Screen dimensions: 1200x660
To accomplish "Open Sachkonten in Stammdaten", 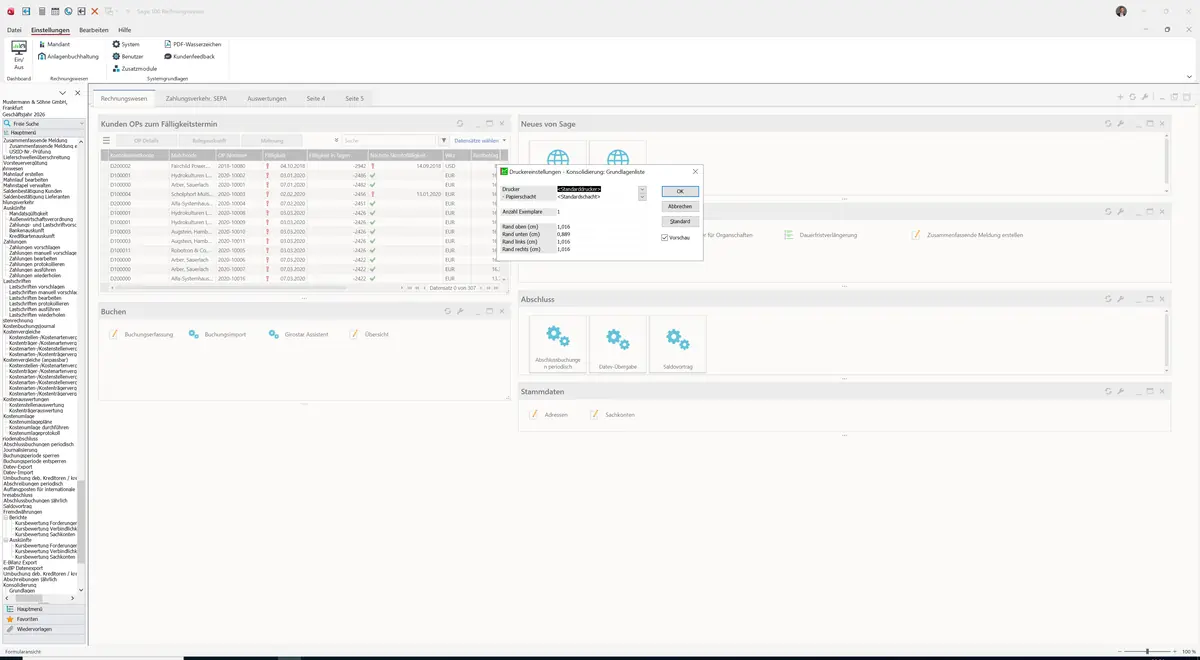I will [612, 415].
